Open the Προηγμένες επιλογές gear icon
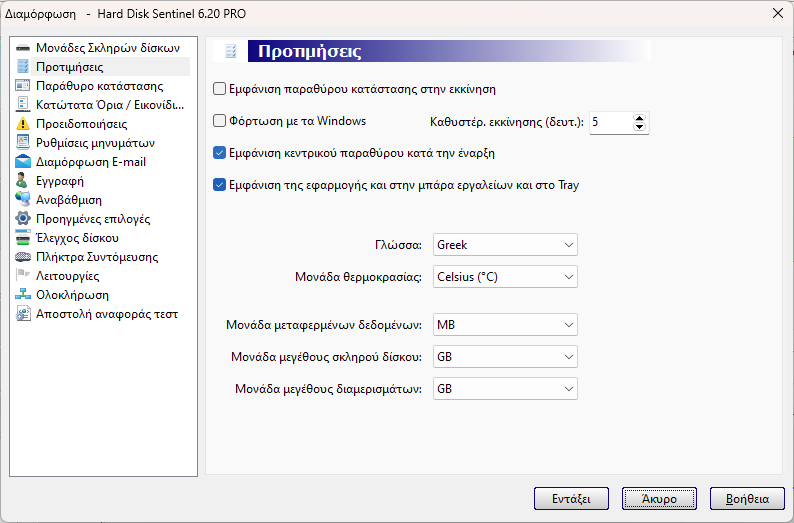The width and height of the screenshot is (794, 523). point(23,219)
